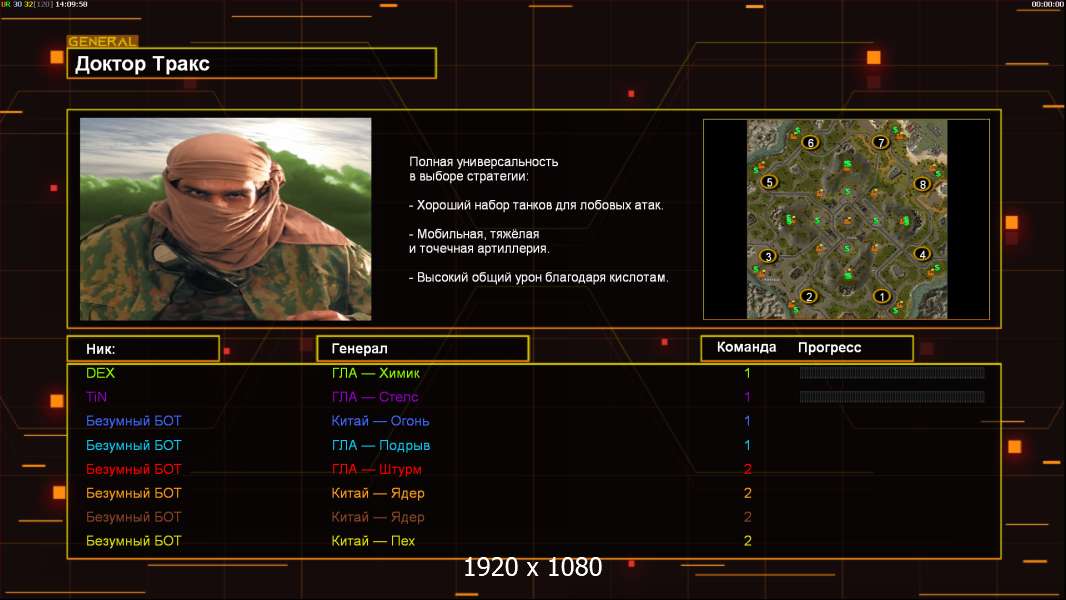1066x600 pixels.
Task: Click the Генерал column header
Action: click(x=422, y=348)
